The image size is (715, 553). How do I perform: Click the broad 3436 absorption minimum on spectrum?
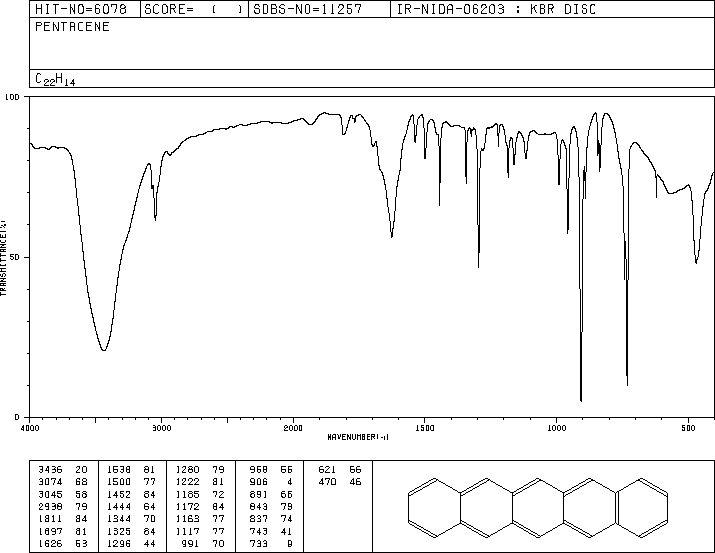(104, 350)
